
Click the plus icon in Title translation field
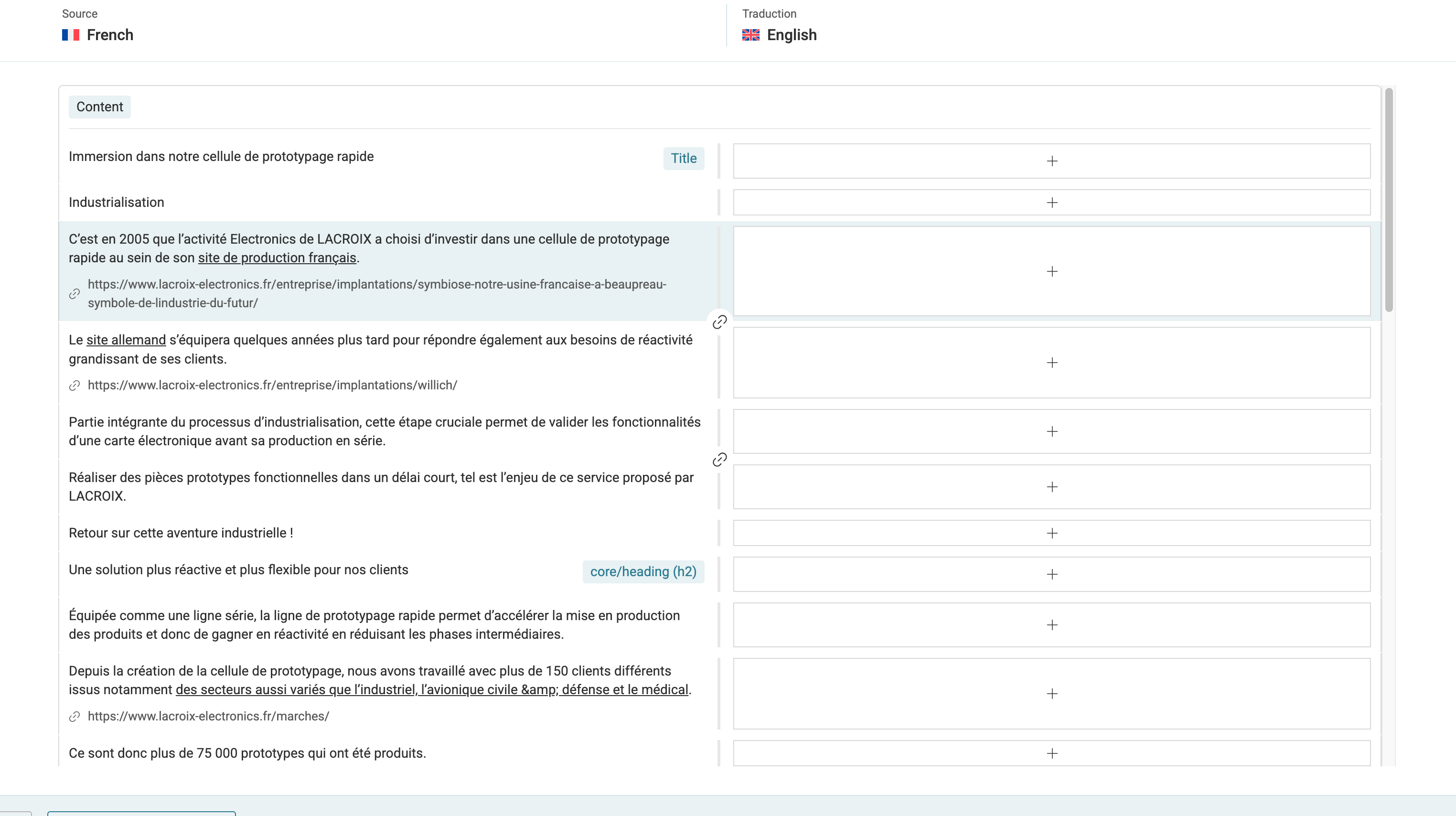(x=1051, y=161)
